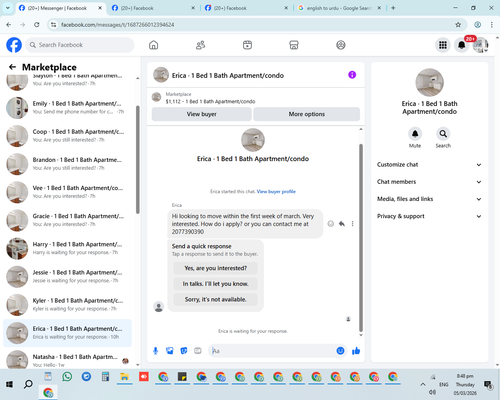This screenshot has width=500, height=400.
Task: Open the Facebook menu grid icon
Action: pyautogui.click(x=443, y=45)
